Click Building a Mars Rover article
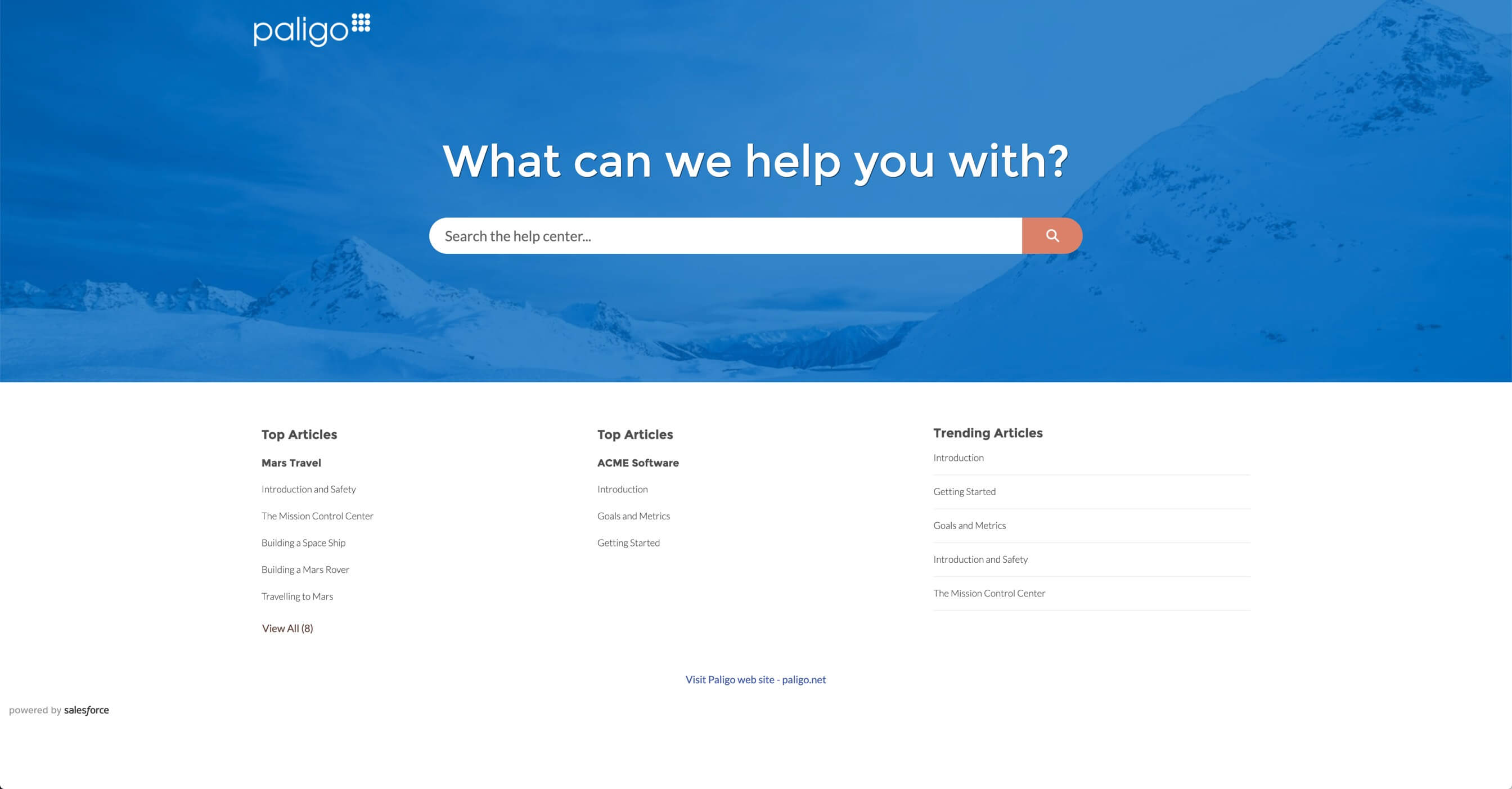1512x789 pixels. (x=305, y=569)
